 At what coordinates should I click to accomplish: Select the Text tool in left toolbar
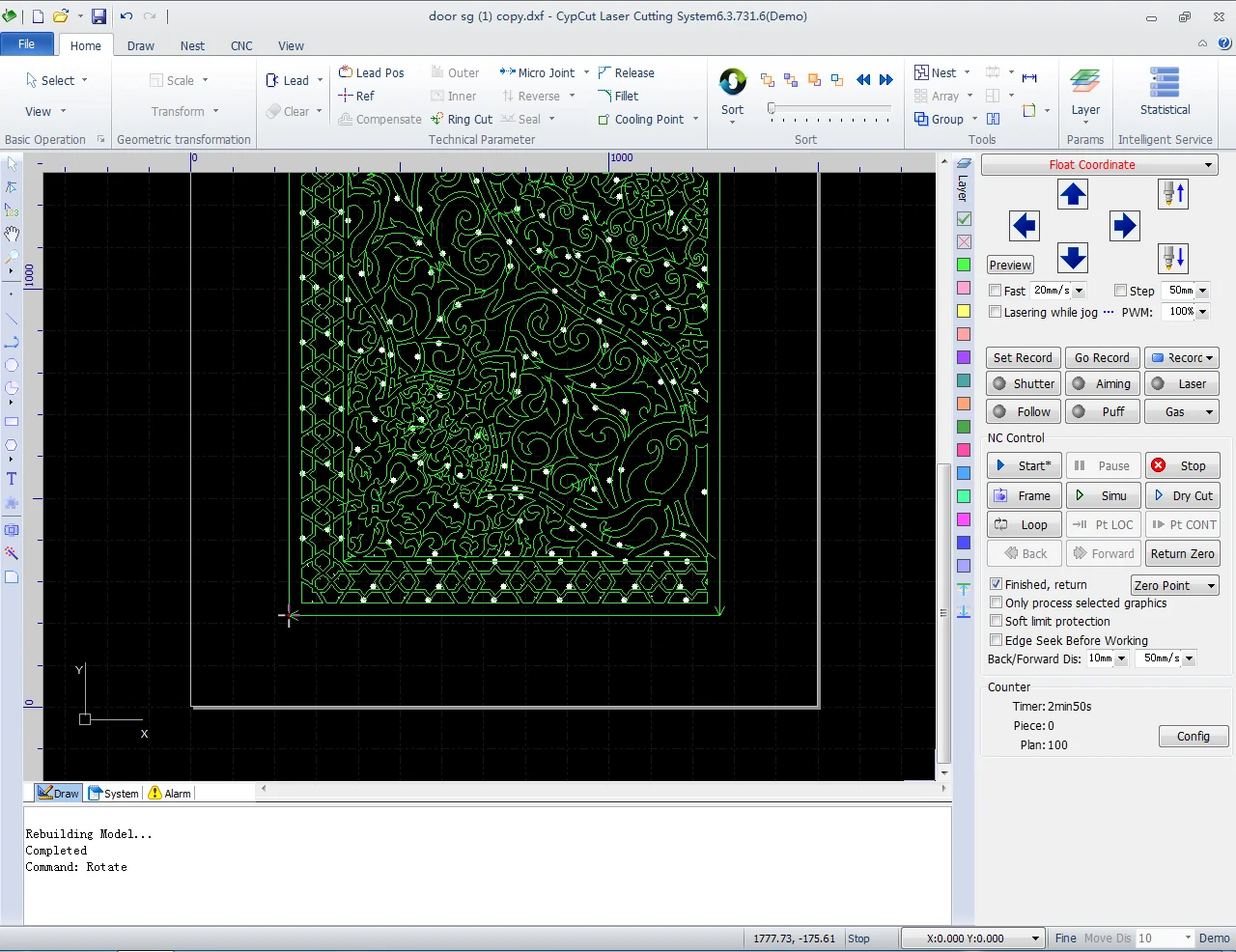12,479
